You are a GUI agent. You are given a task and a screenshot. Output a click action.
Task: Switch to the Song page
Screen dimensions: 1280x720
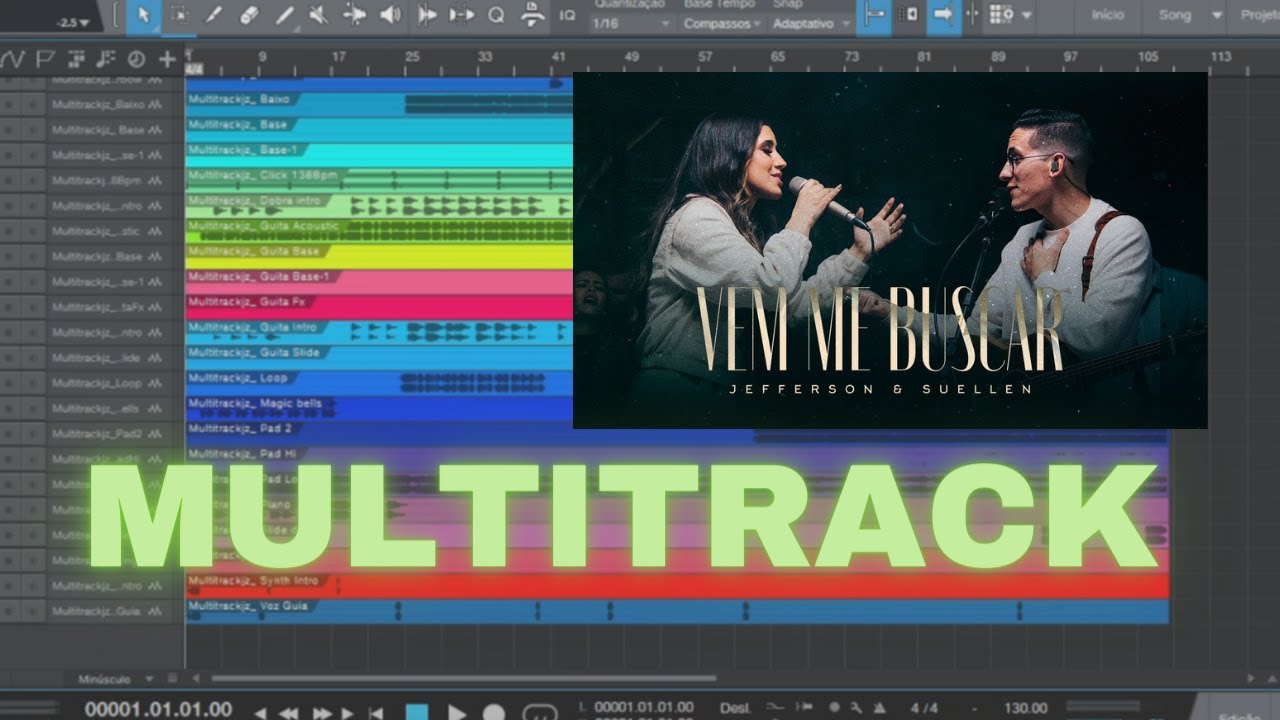click(1174, 15)
